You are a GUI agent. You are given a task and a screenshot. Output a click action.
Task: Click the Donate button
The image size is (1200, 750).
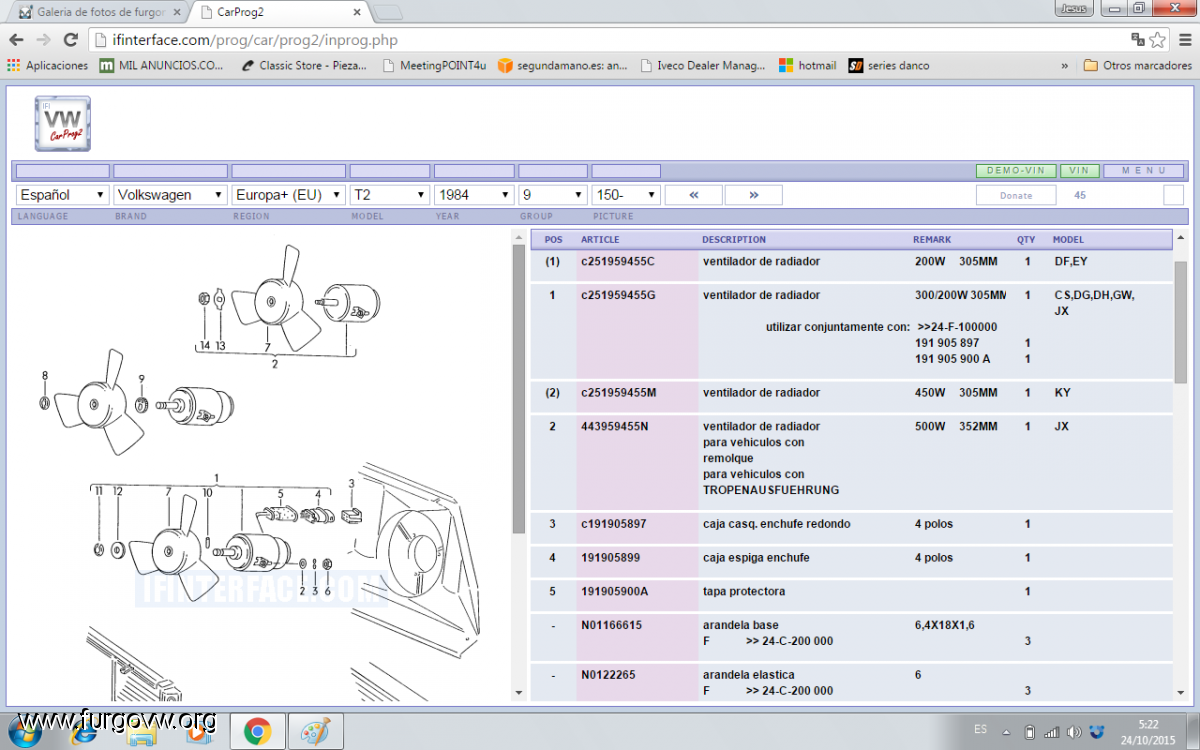click(1016, 195)
